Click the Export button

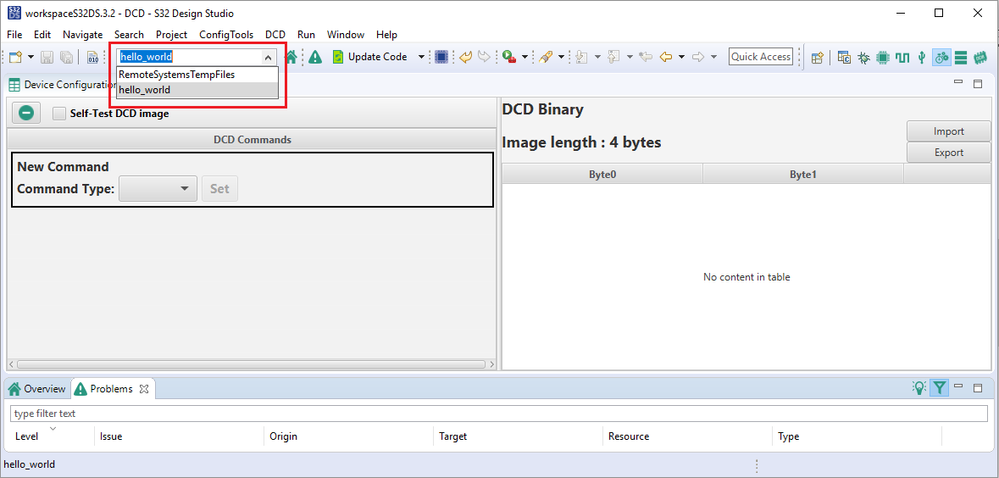pos(949,152)
